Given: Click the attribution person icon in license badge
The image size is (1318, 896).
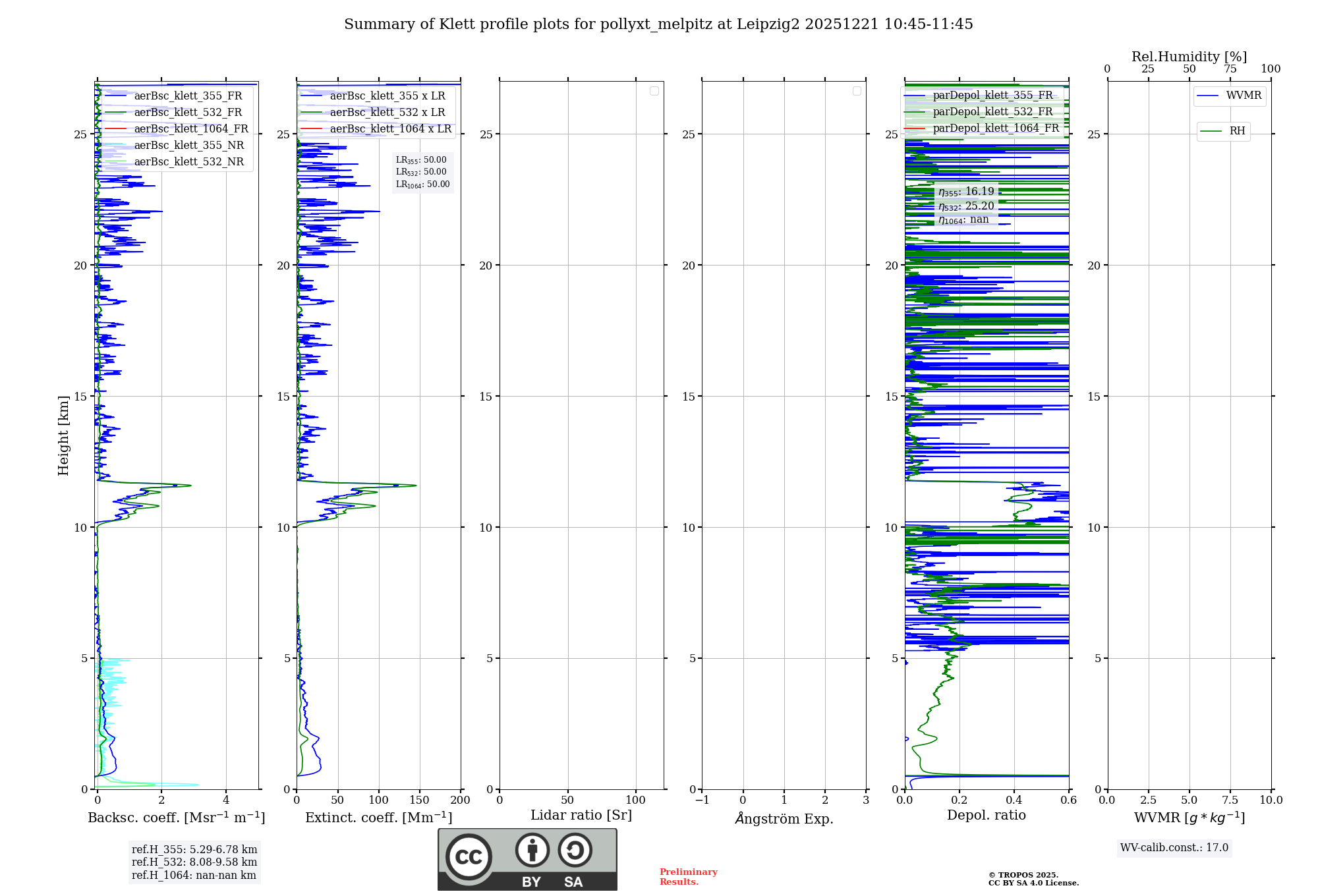Looking at the screenshot, I should click(x=532, y=850).
